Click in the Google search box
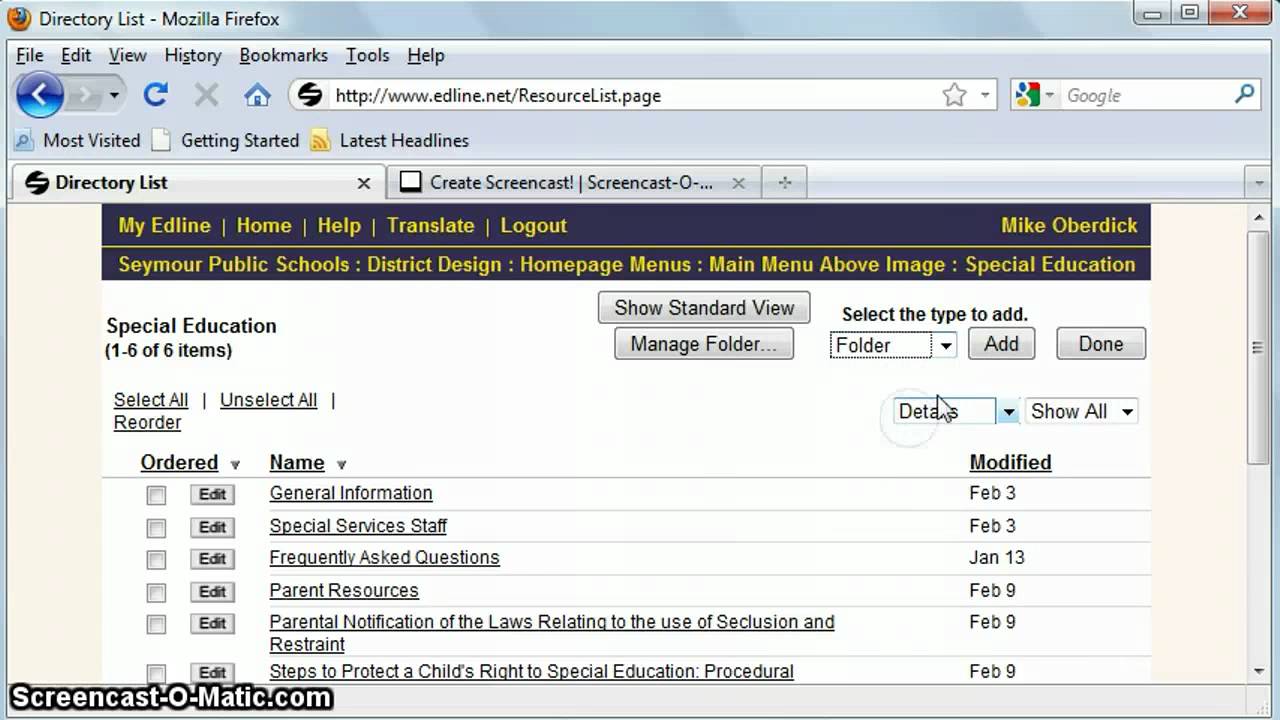 [x=1146, y=95]
